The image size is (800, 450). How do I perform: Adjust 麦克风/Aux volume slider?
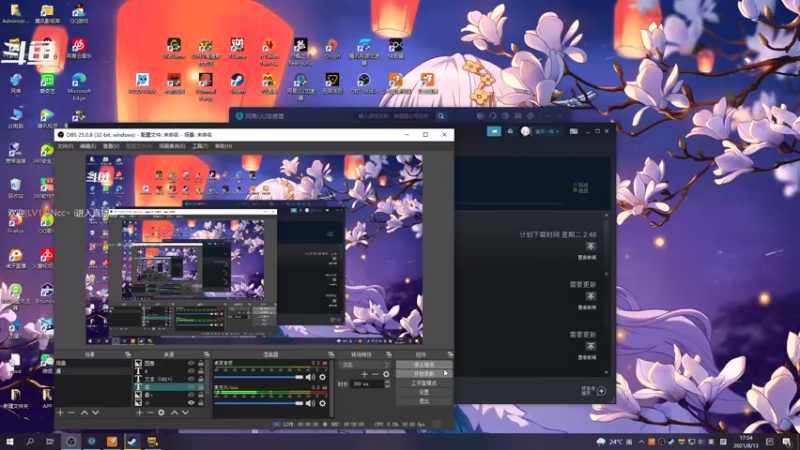(x=259, y=403)
